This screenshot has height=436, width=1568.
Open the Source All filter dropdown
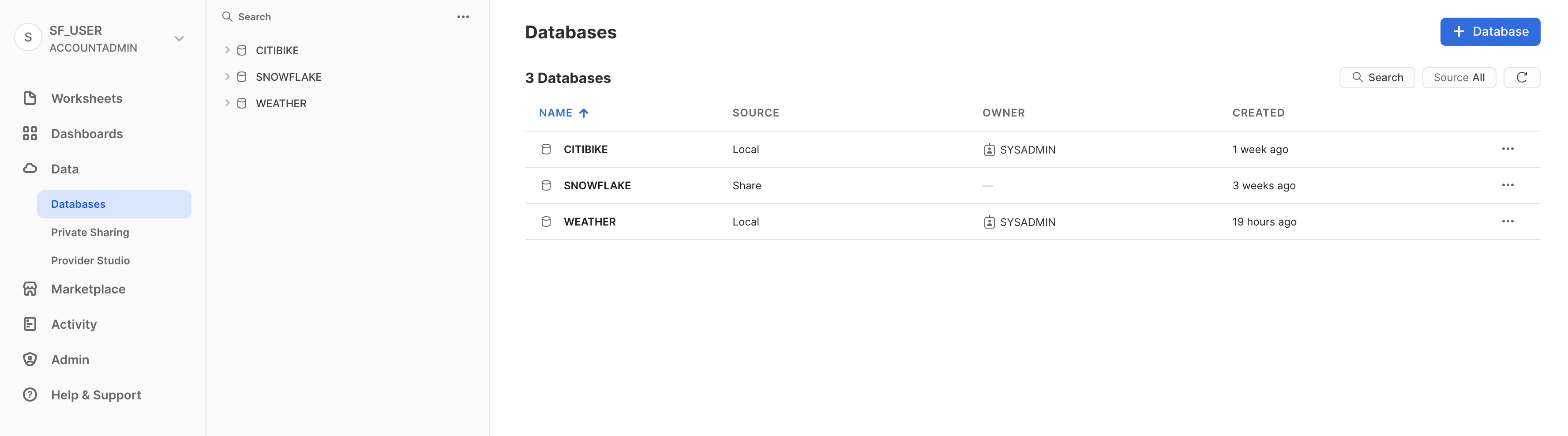pos(1459,77)
